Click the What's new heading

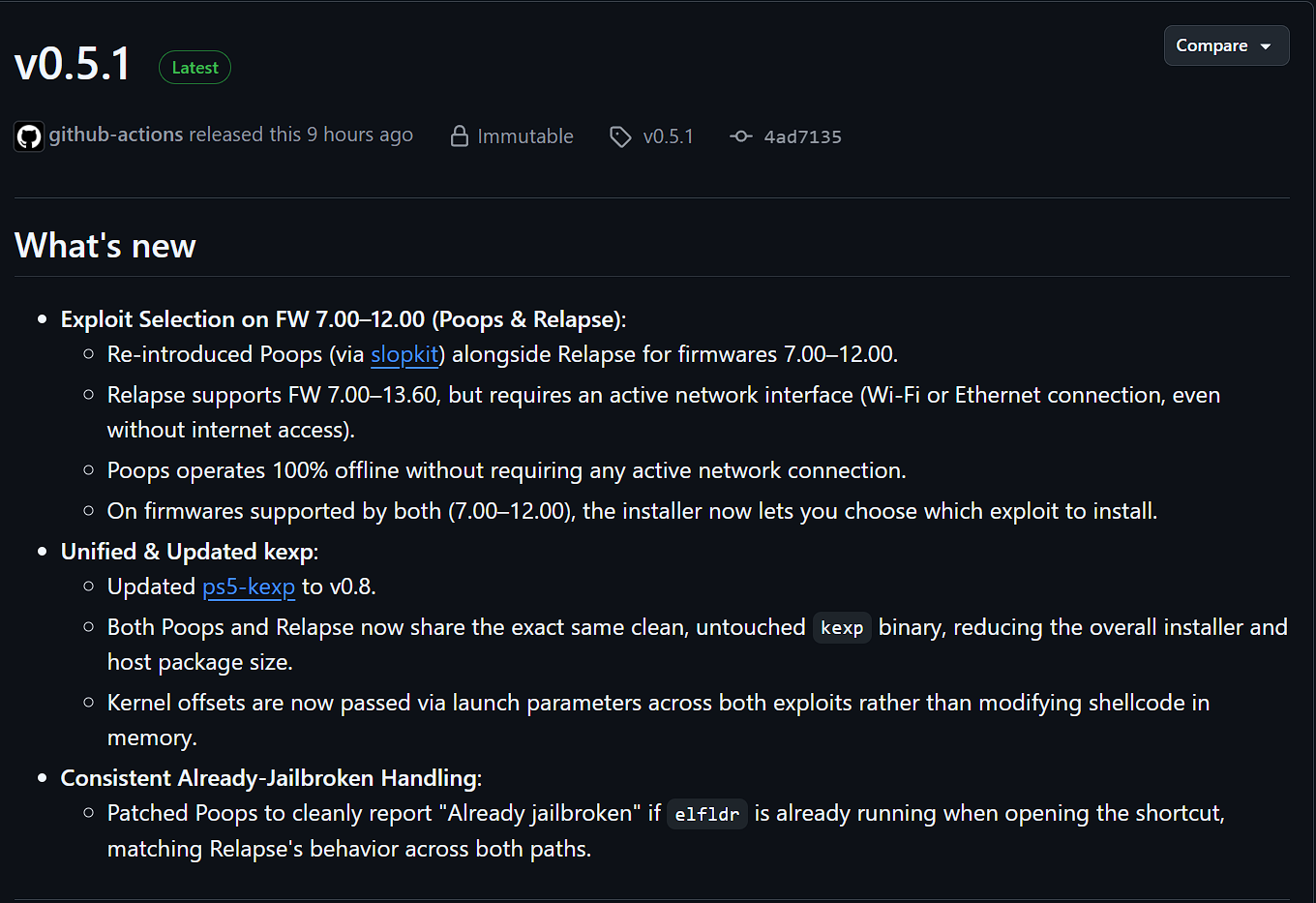pyautogui.click(x=105, y=246)
